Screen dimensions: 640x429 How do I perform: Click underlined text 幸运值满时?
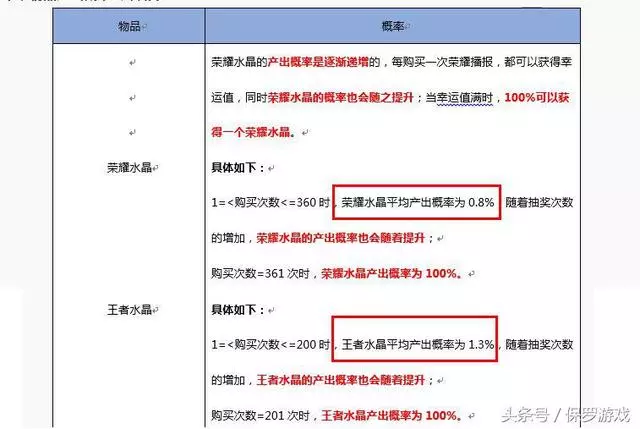[465, 98]
